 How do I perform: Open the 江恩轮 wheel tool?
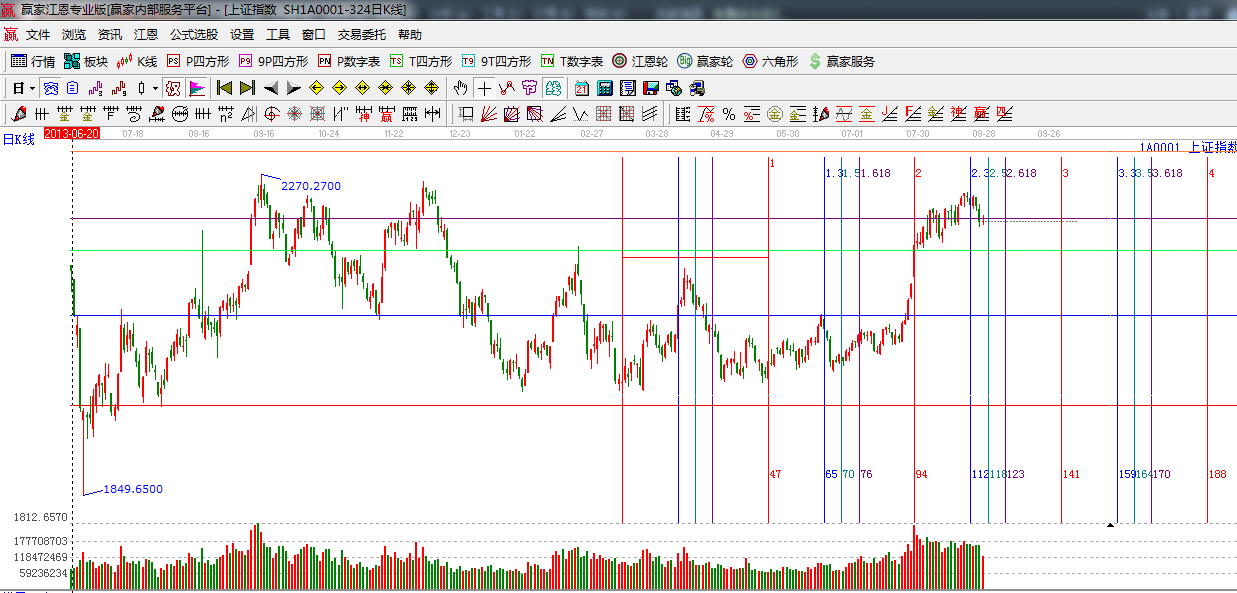pos(640,61)
